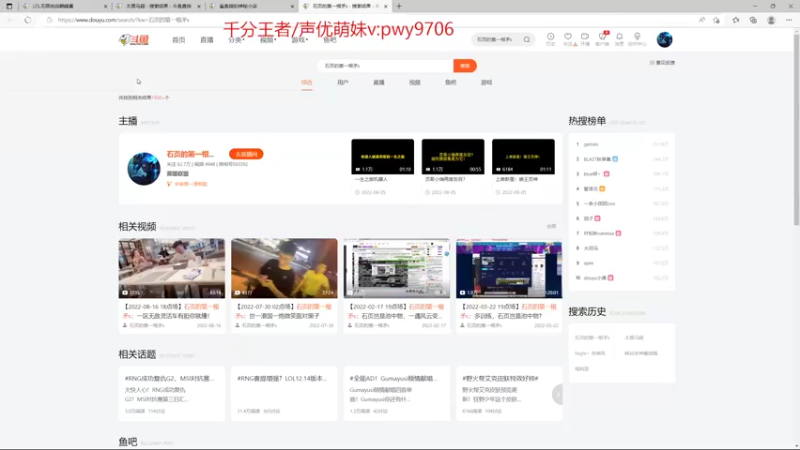Open browser settings ellipsis menu
Image resolution: width=800 pixels, height=450 pixels.
click(x=789, y=20)
